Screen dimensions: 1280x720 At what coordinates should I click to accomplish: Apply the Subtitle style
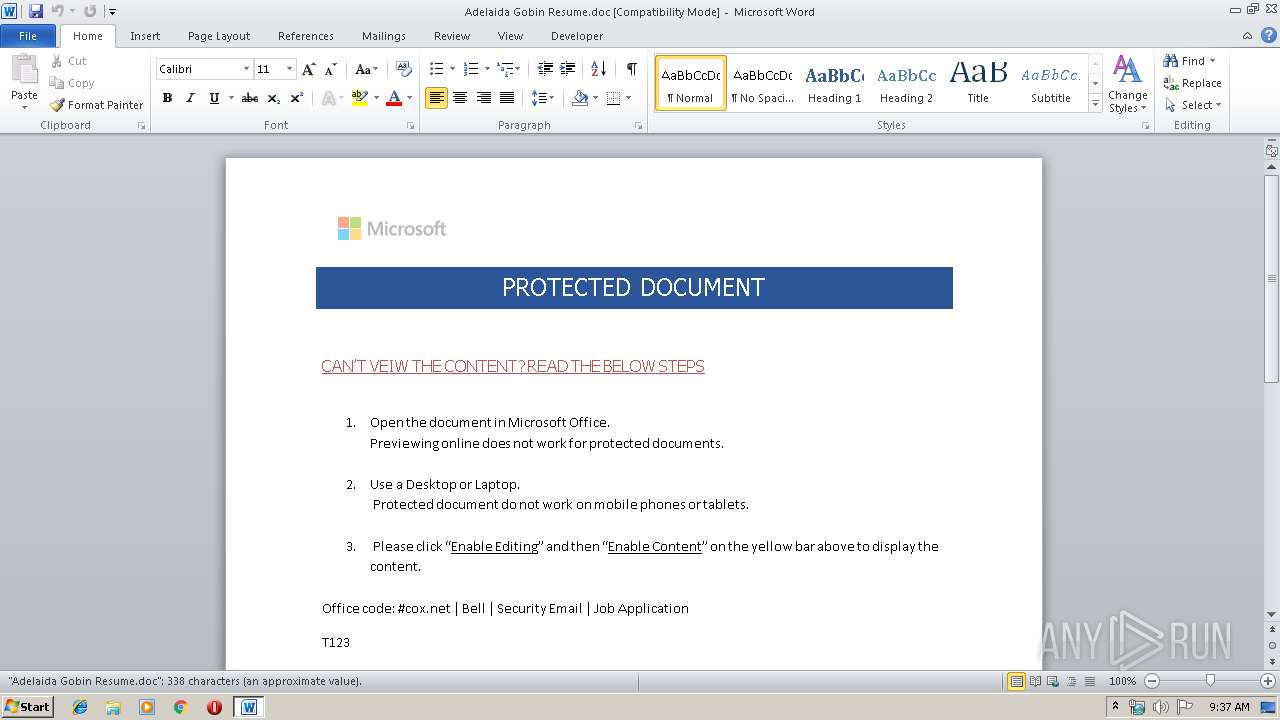pos(1051,83)
